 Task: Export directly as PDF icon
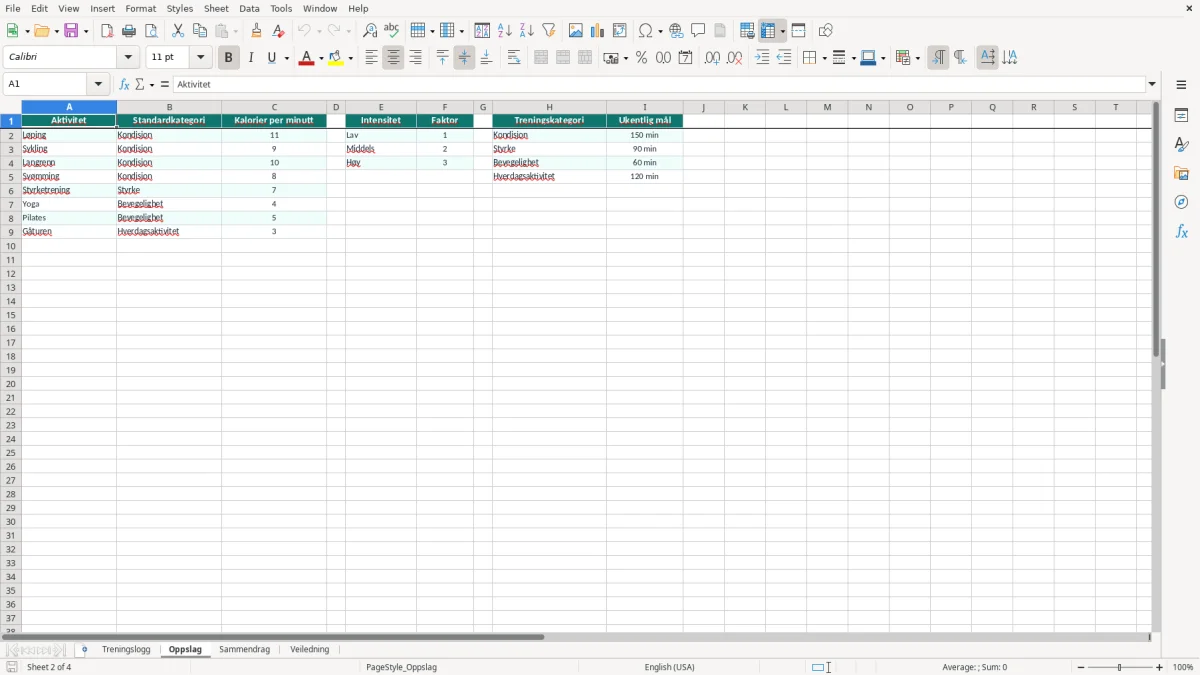pyautogui.click(x=107, y=31)
